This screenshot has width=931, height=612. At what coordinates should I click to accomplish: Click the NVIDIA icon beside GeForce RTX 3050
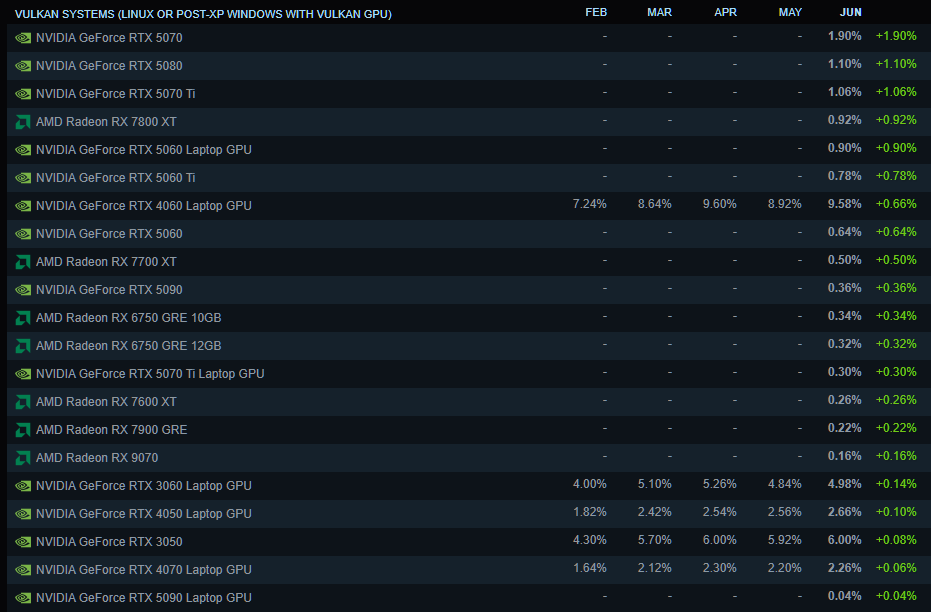pos(23,542)
